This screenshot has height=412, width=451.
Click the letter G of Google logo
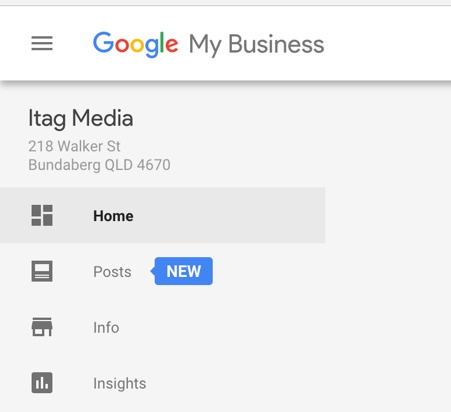104,43
